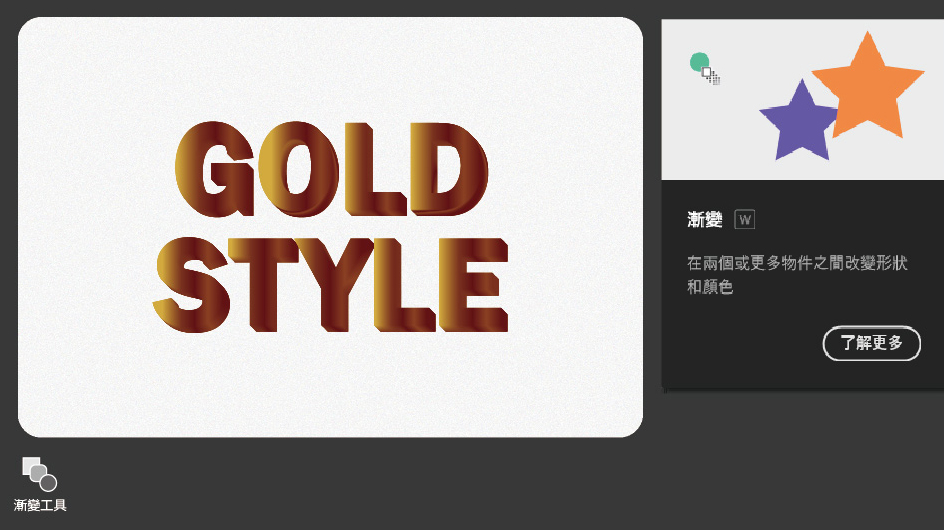This screenshot has height=530, width=944.
Task: Click the W shortcut key badge
Action: coord(745,220)
